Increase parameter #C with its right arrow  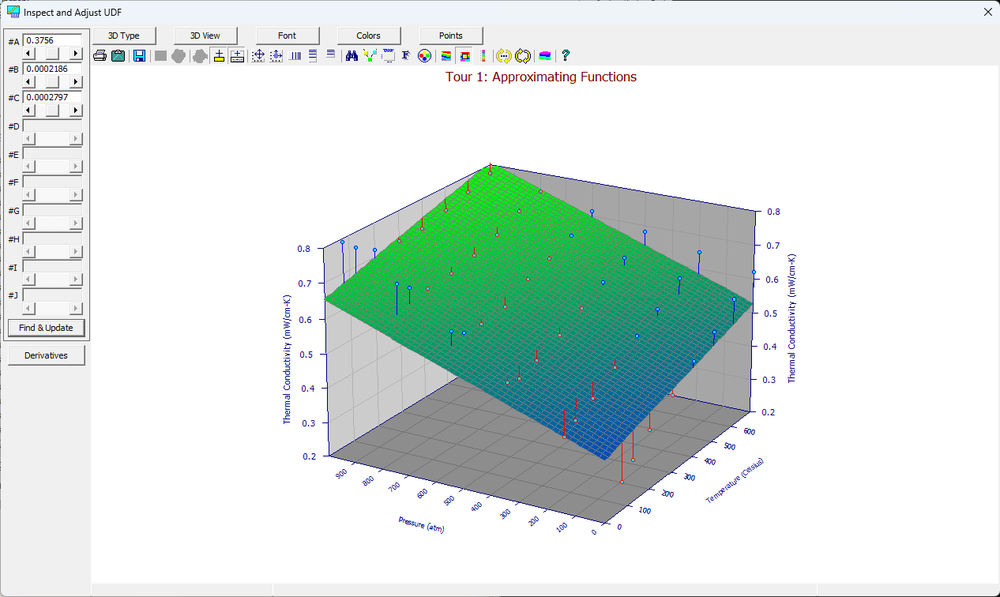pyautogui.click(x=76, y=110)
